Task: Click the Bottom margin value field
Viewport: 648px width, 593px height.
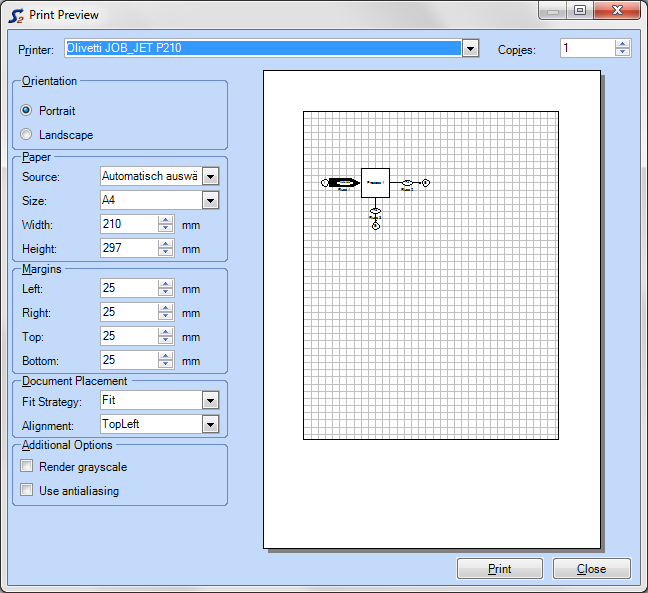Action: [x=129, y=360]
